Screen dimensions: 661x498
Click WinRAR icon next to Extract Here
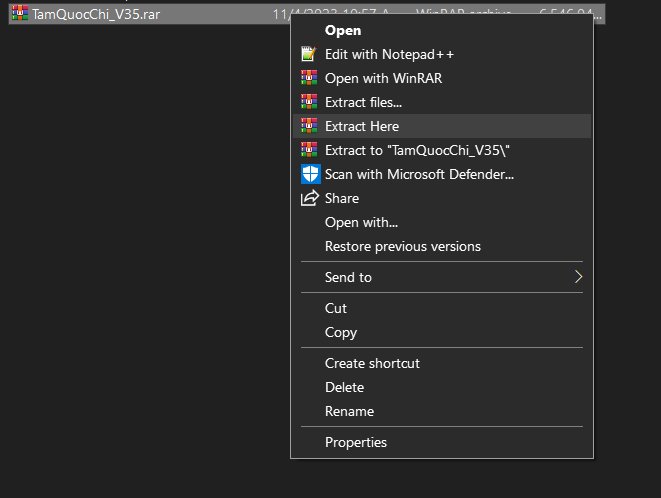(309, 126)
